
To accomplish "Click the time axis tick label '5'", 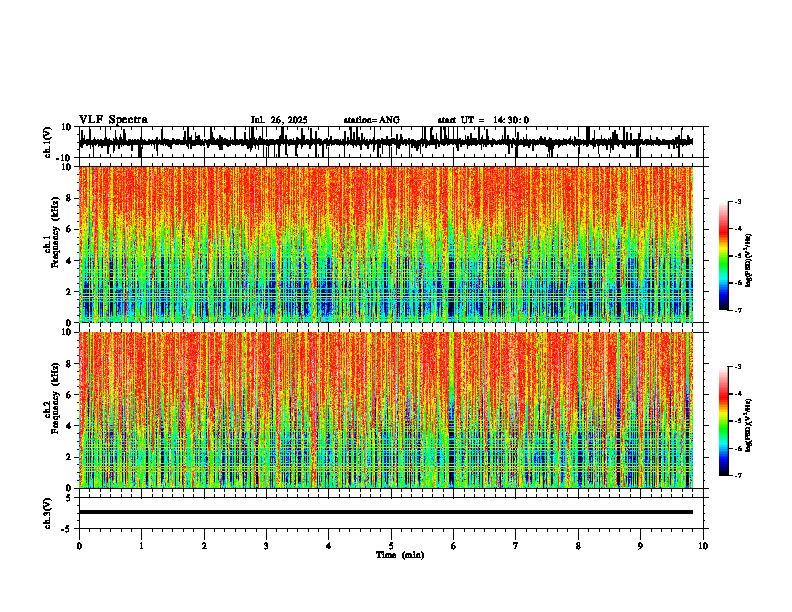I will click(391, 546).
